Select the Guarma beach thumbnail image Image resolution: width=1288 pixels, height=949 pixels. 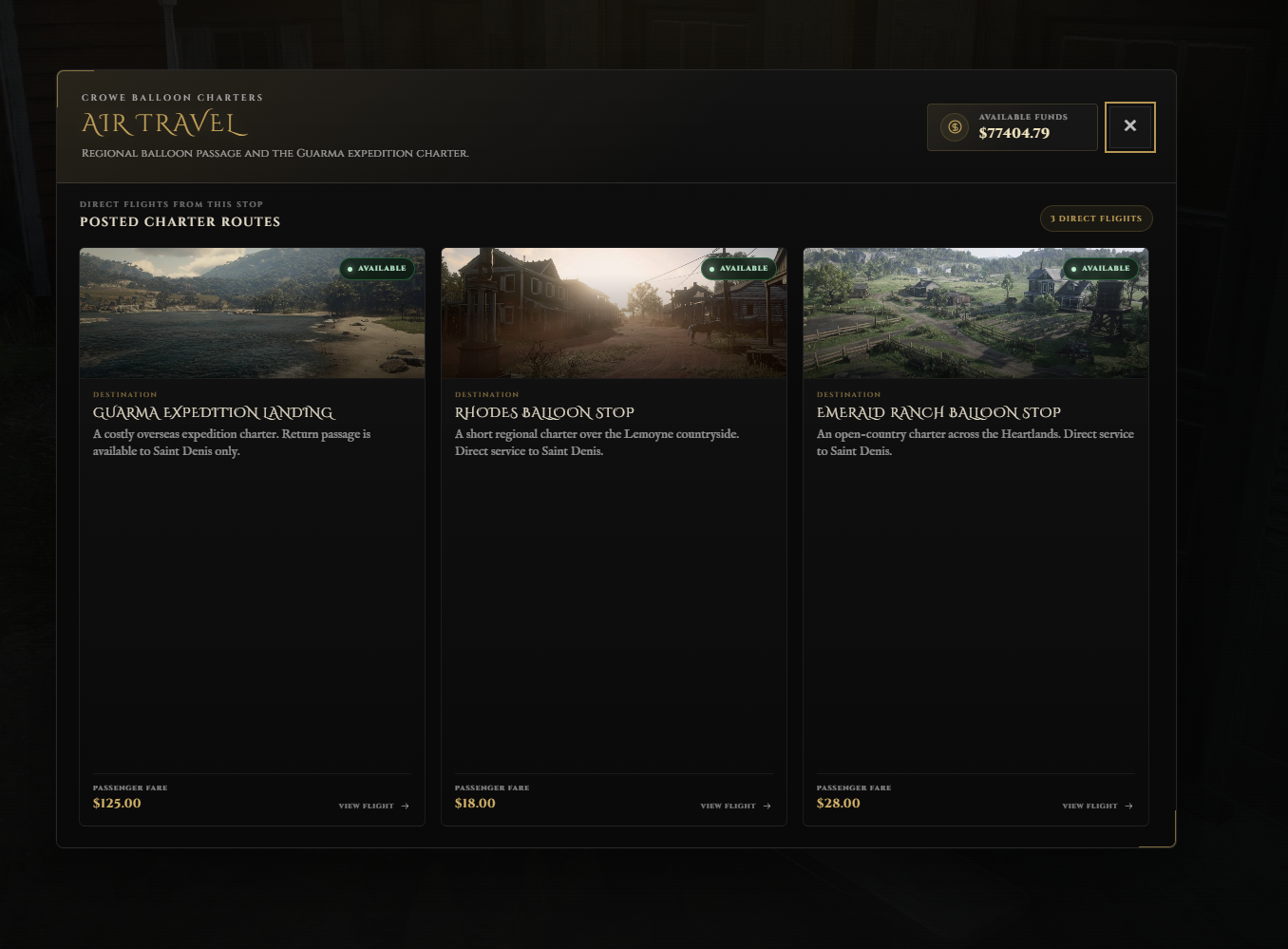click(252, 313)
